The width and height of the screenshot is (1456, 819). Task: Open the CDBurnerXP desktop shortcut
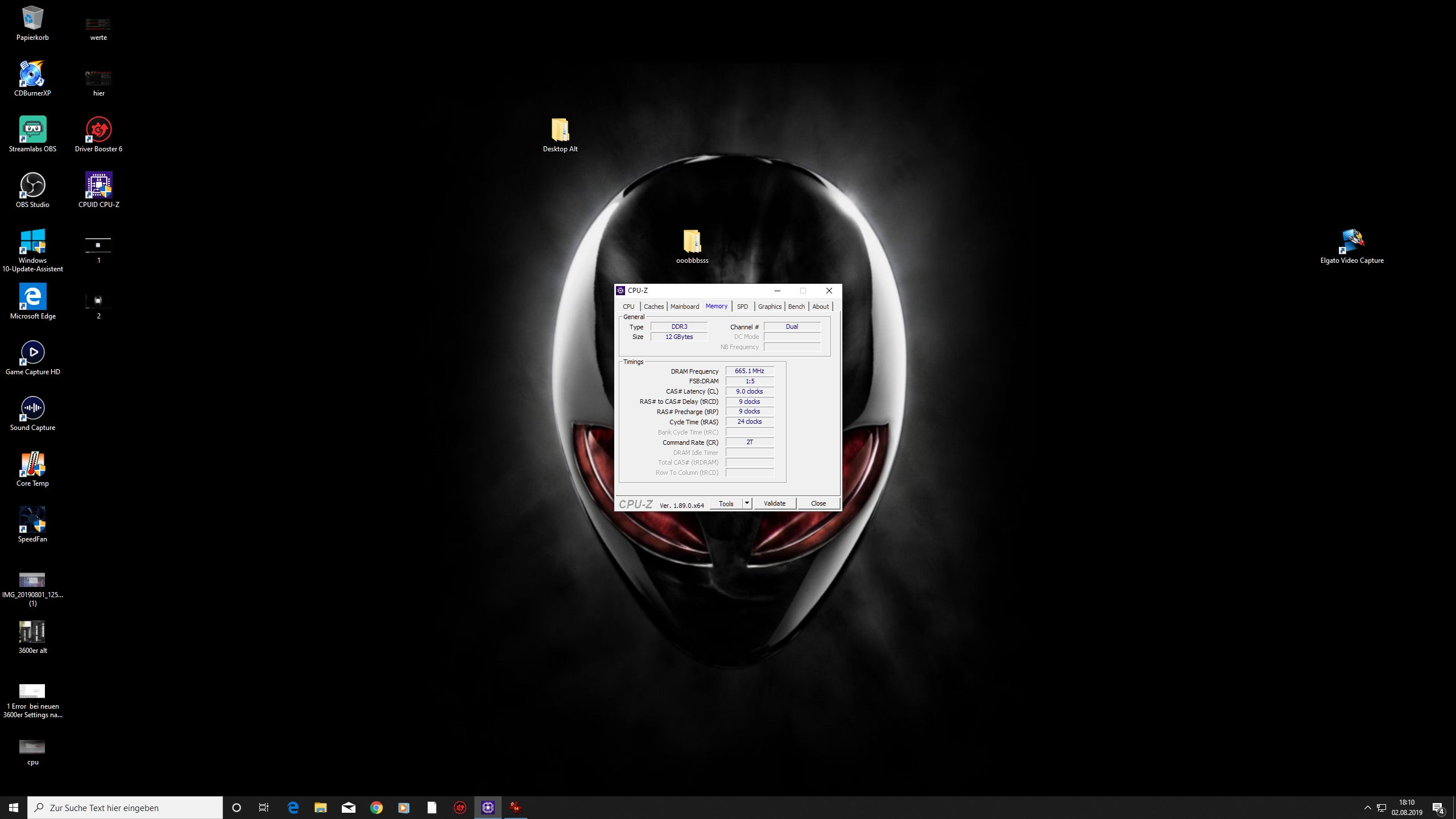click(x=32, y=75)
